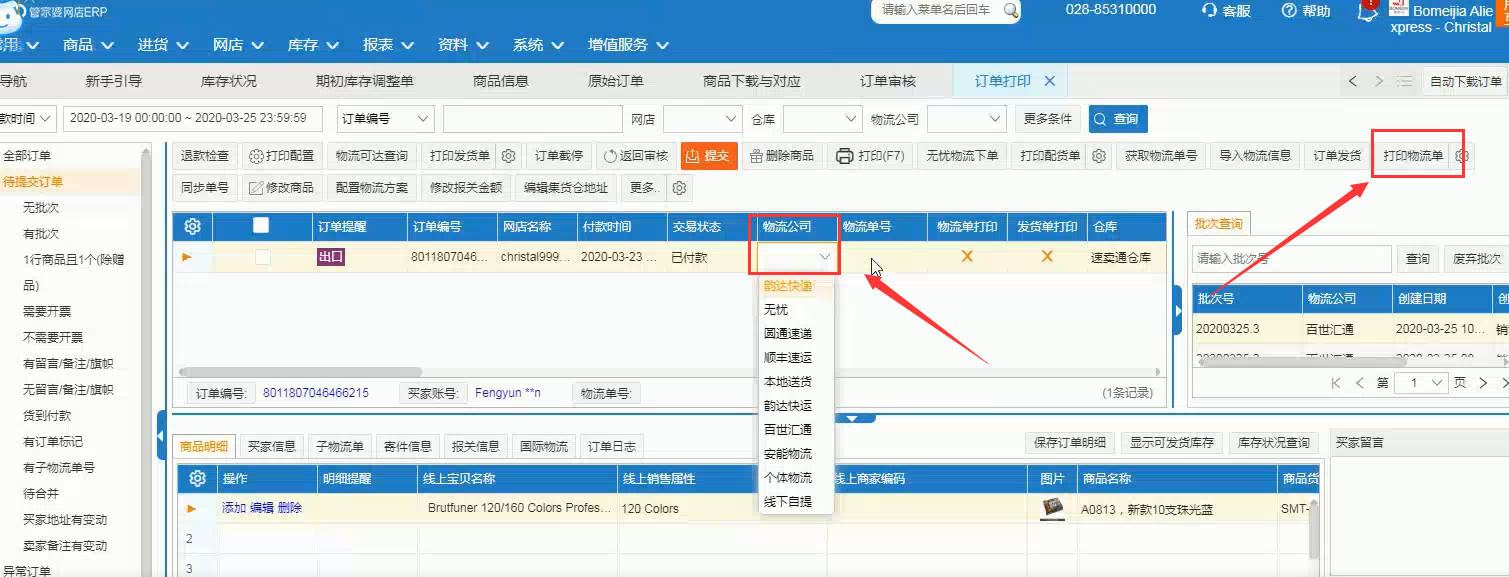Go to first page of batch list
Image resolution: width=1509 pixels, height=577 pixels.
(1335, 383)
